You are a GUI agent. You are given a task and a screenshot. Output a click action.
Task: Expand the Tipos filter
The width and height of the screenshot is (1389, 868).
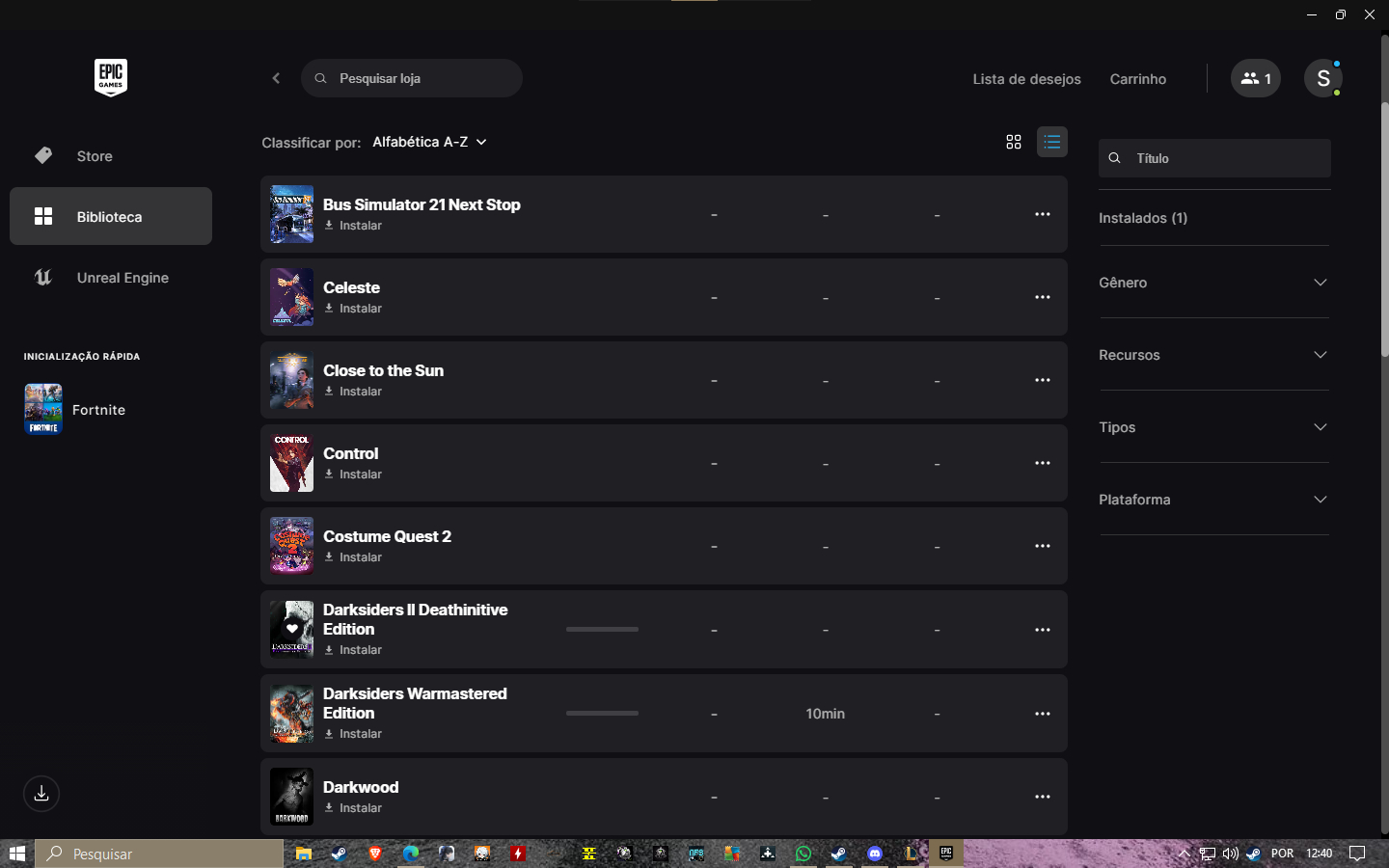(x=1213, y=427)
